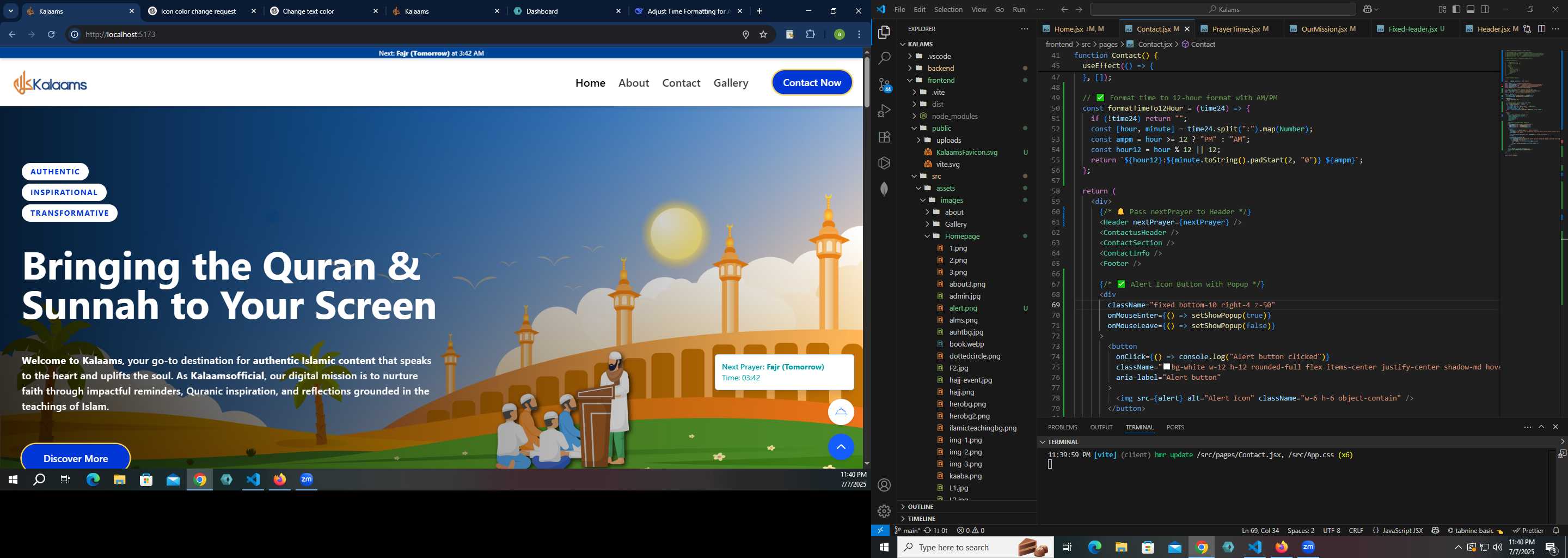
Task: Click the code minimap in the editor
Action: click(1531, 104)
